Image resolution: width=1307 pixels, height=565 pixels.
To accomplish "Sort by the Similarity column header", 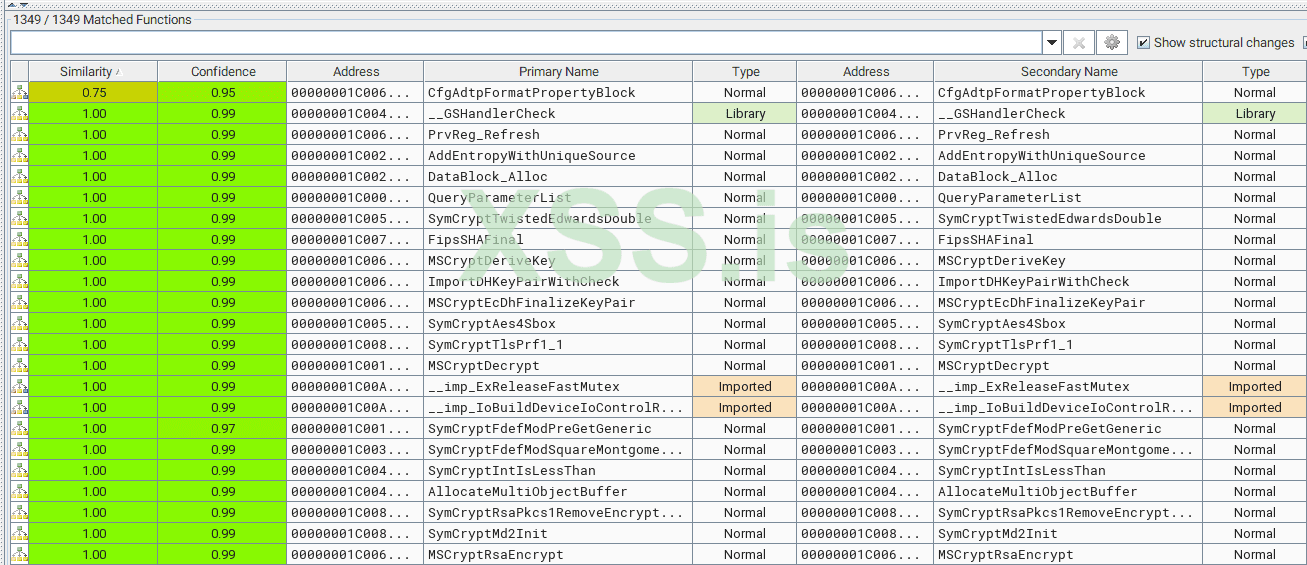I will point(93,72).
